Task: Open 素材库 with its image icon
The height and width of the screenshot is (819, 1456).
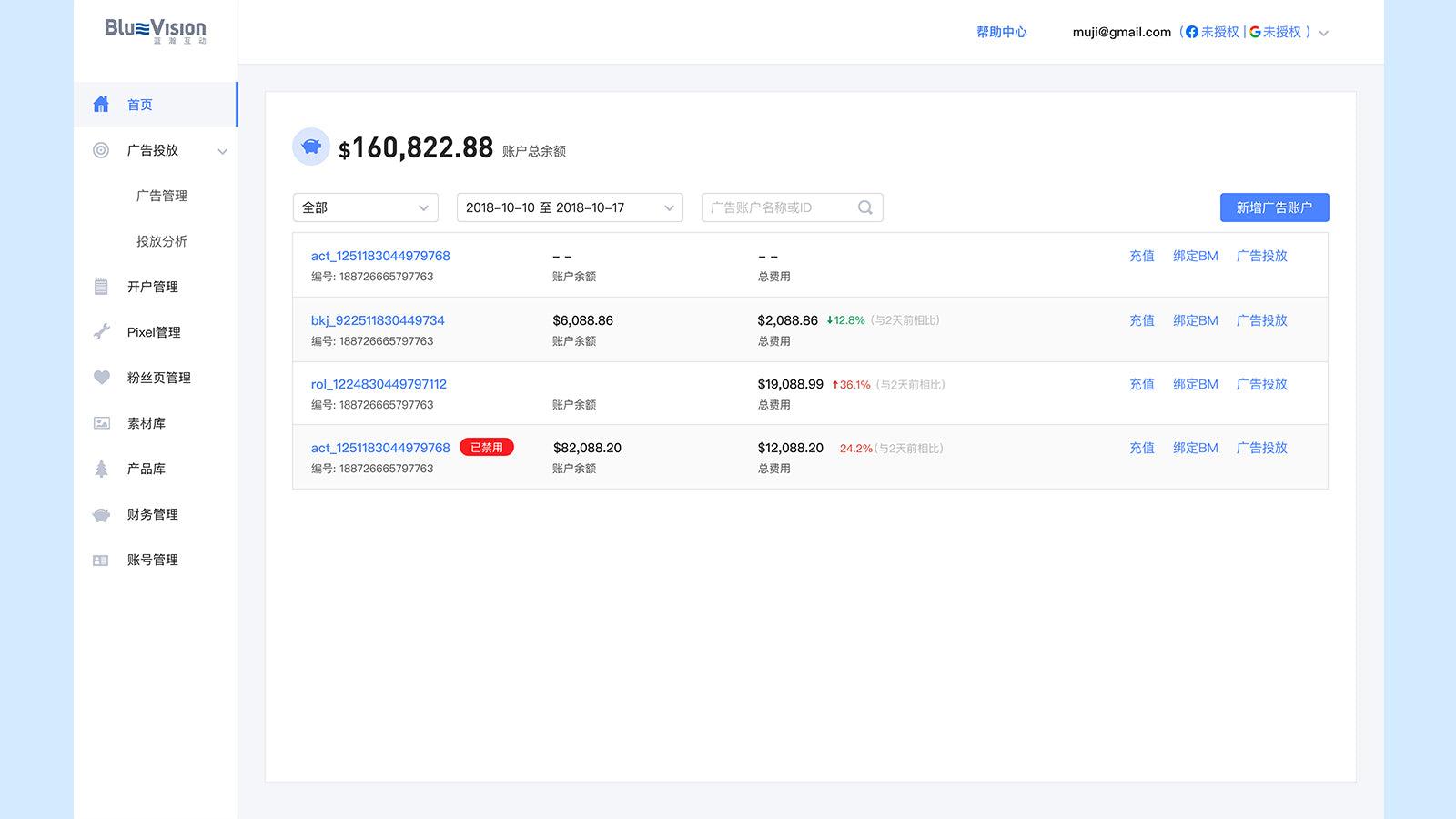Action: click(101, 422)
